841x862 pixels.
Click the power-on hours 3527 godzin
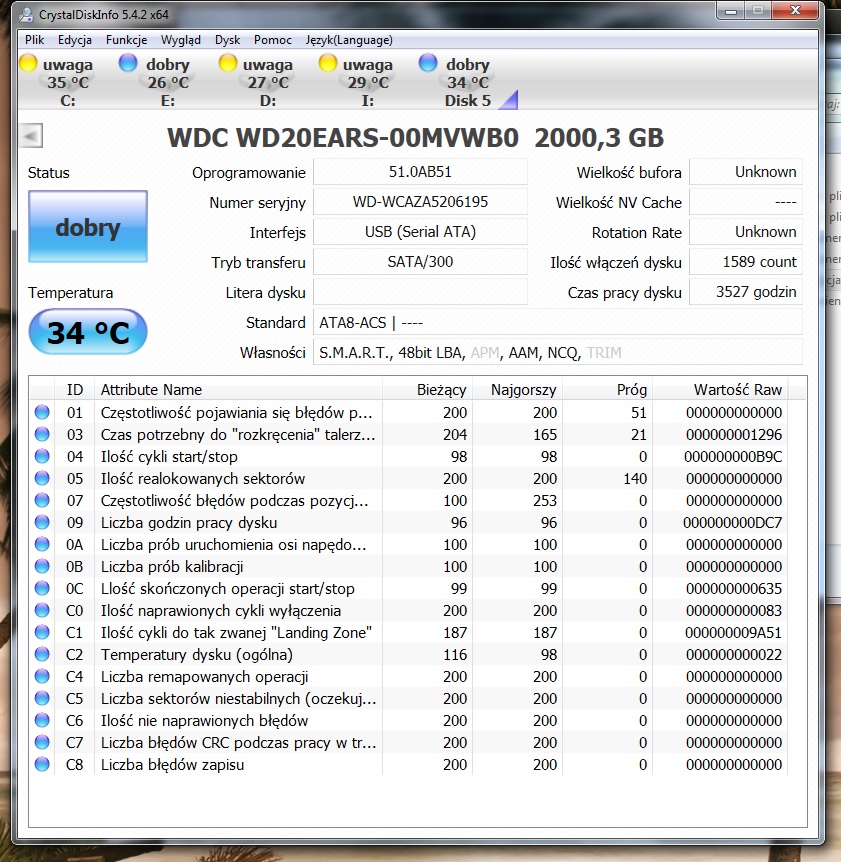(x=746, y=292)
